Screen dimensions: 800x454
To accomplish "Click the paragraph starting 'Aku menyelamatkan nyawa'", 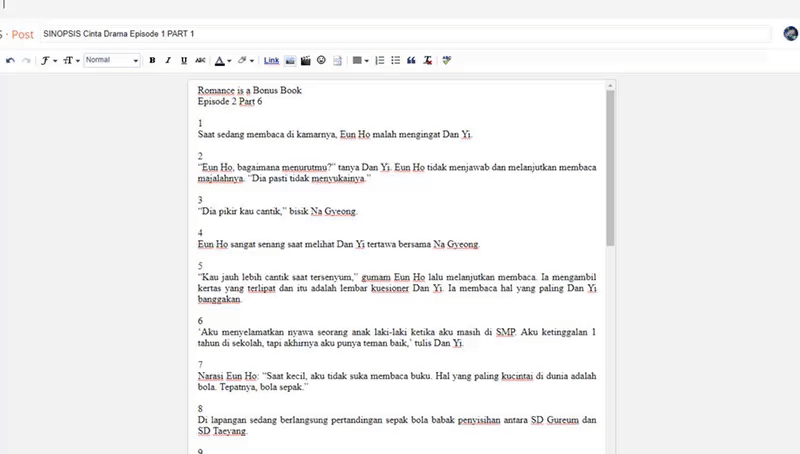I will pyautogui.click(x=397, y=337).
